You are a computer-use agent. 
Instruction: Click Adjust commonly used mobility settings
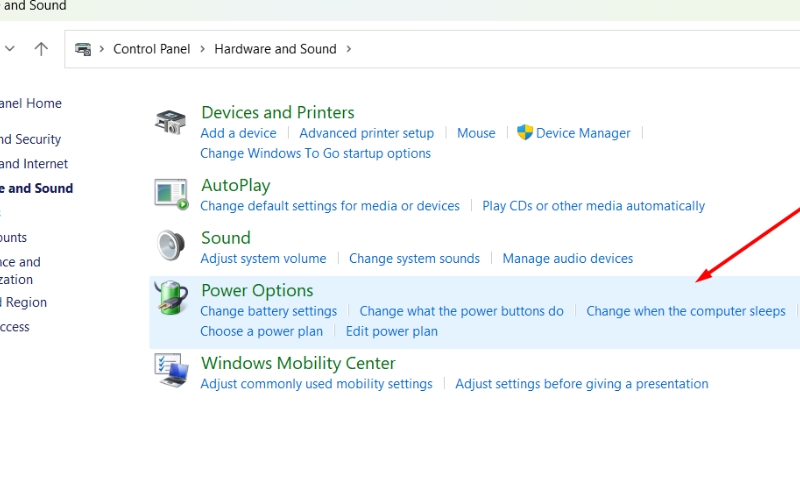point(316,384)
